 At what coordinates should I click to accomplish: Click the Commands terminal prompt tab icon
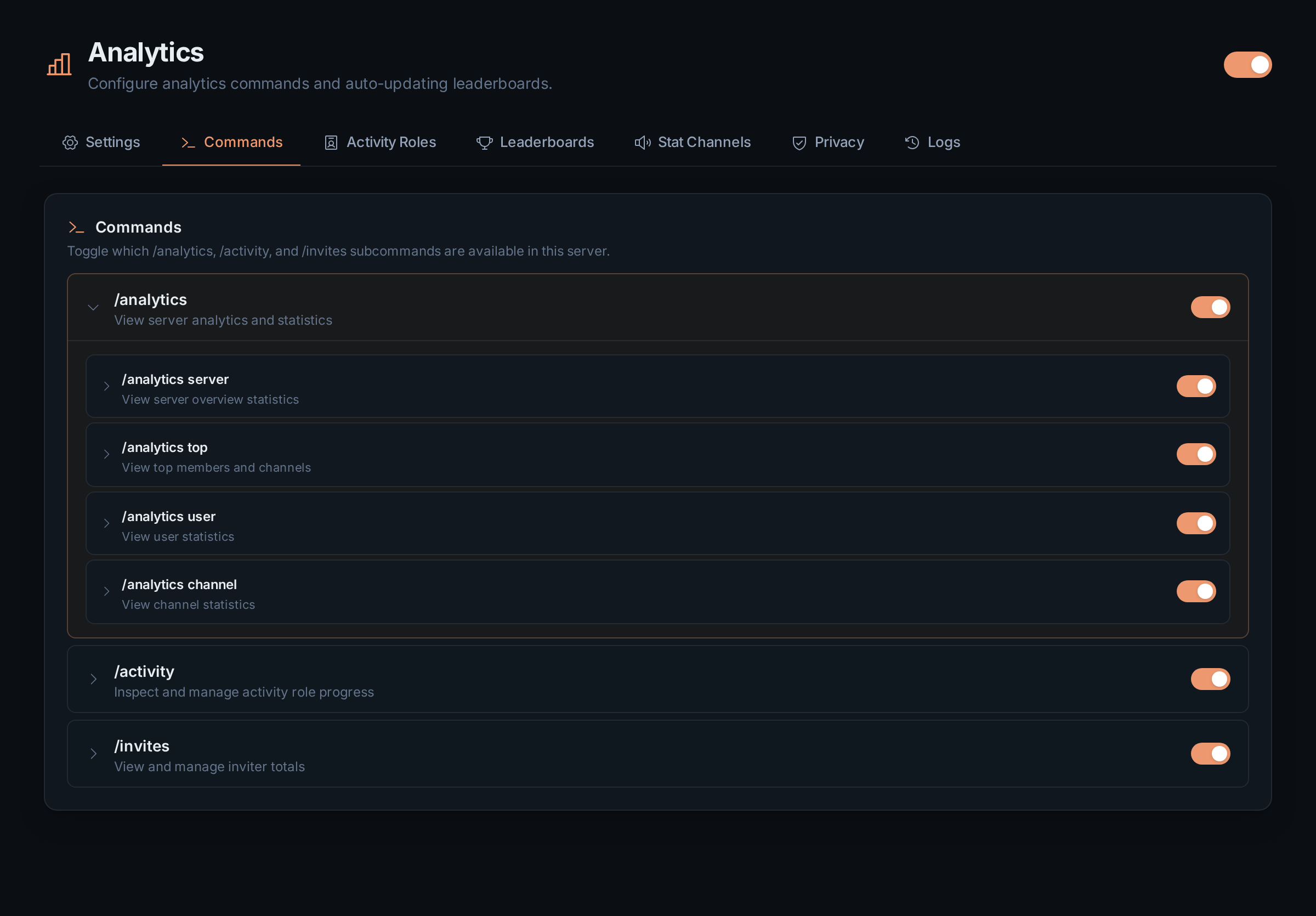tap(188, 143)
